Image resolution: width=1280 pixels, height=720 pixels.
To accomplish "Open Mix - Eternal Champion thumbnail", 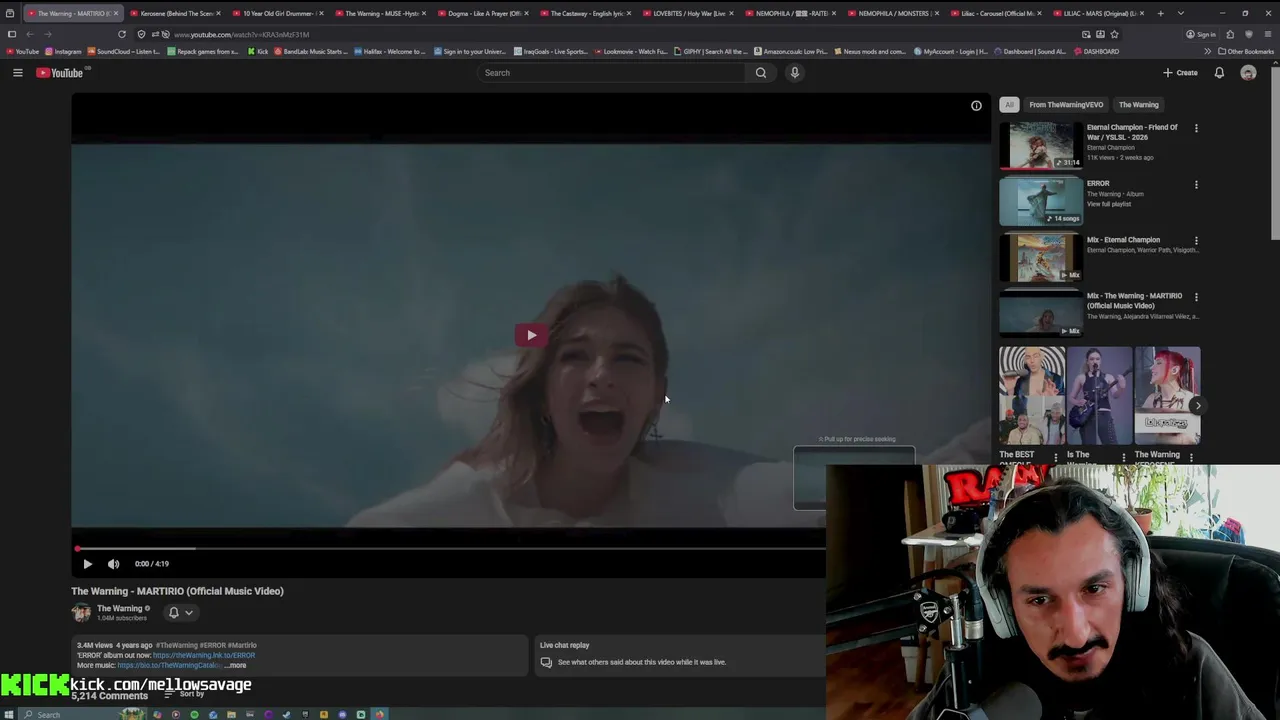I will (1041, 257).
